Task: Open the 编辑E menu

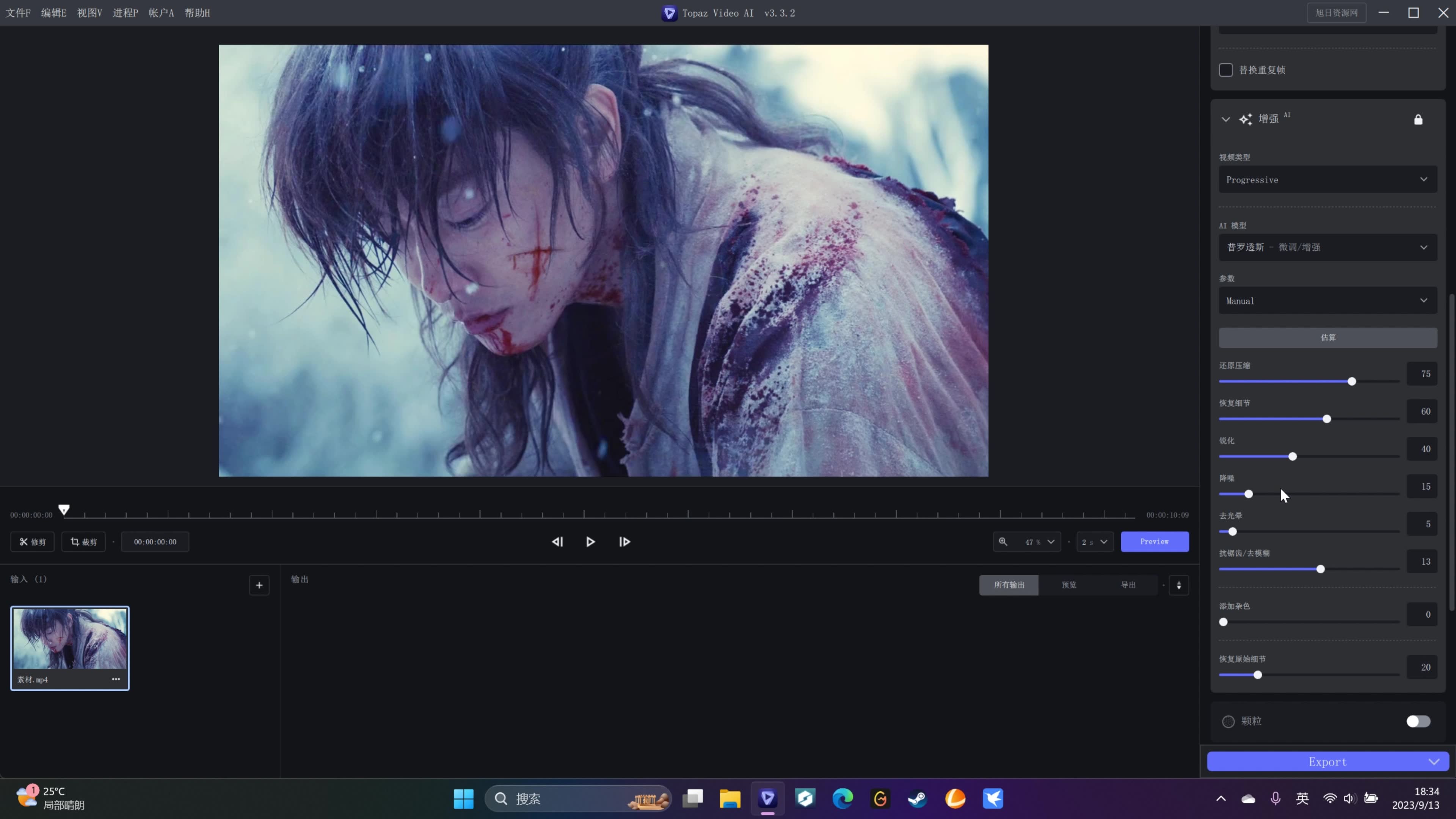Action: 54,13
